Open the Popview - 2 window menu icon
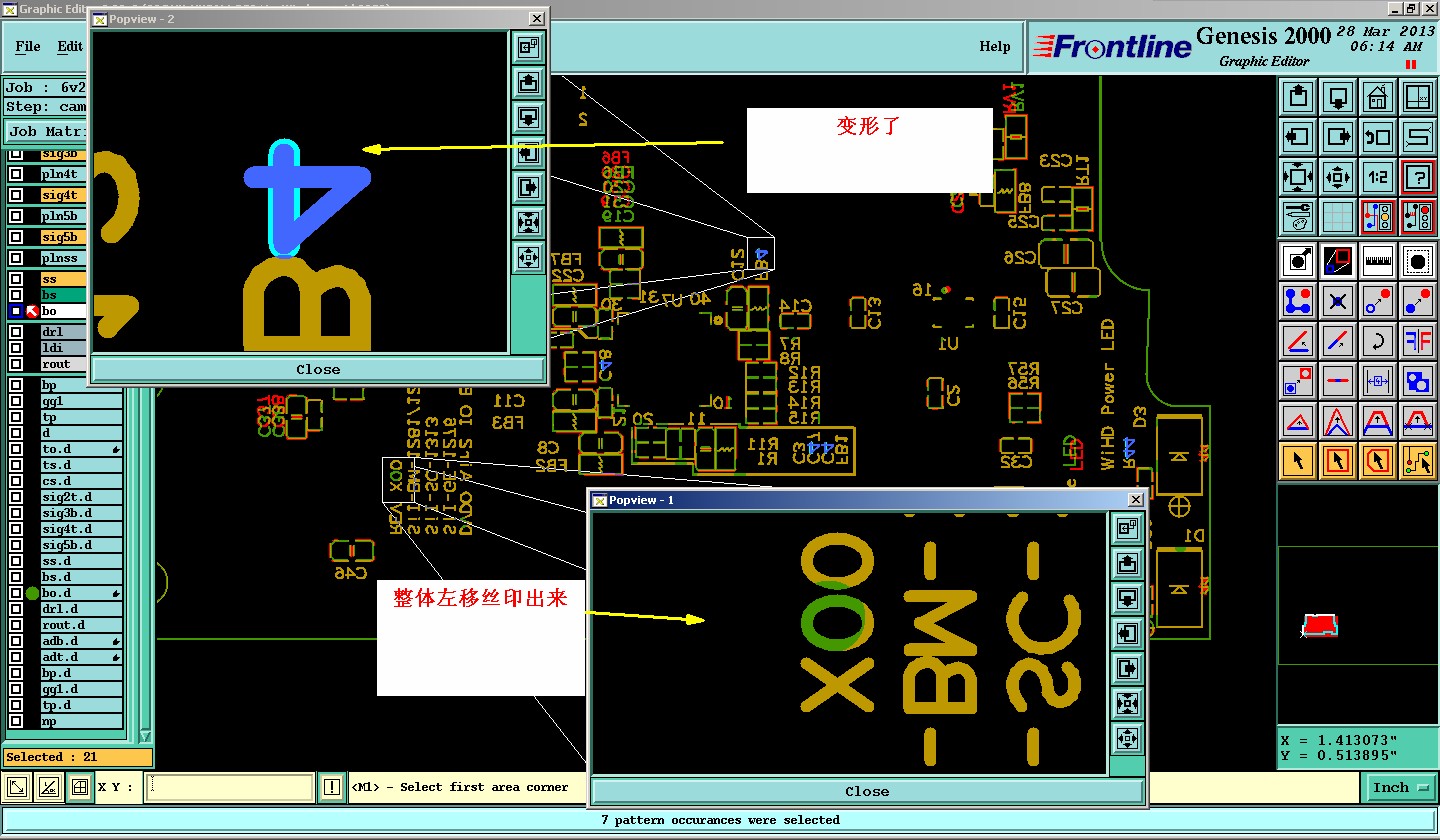This screenshot has width=1440, height=840. pos(99,19)
